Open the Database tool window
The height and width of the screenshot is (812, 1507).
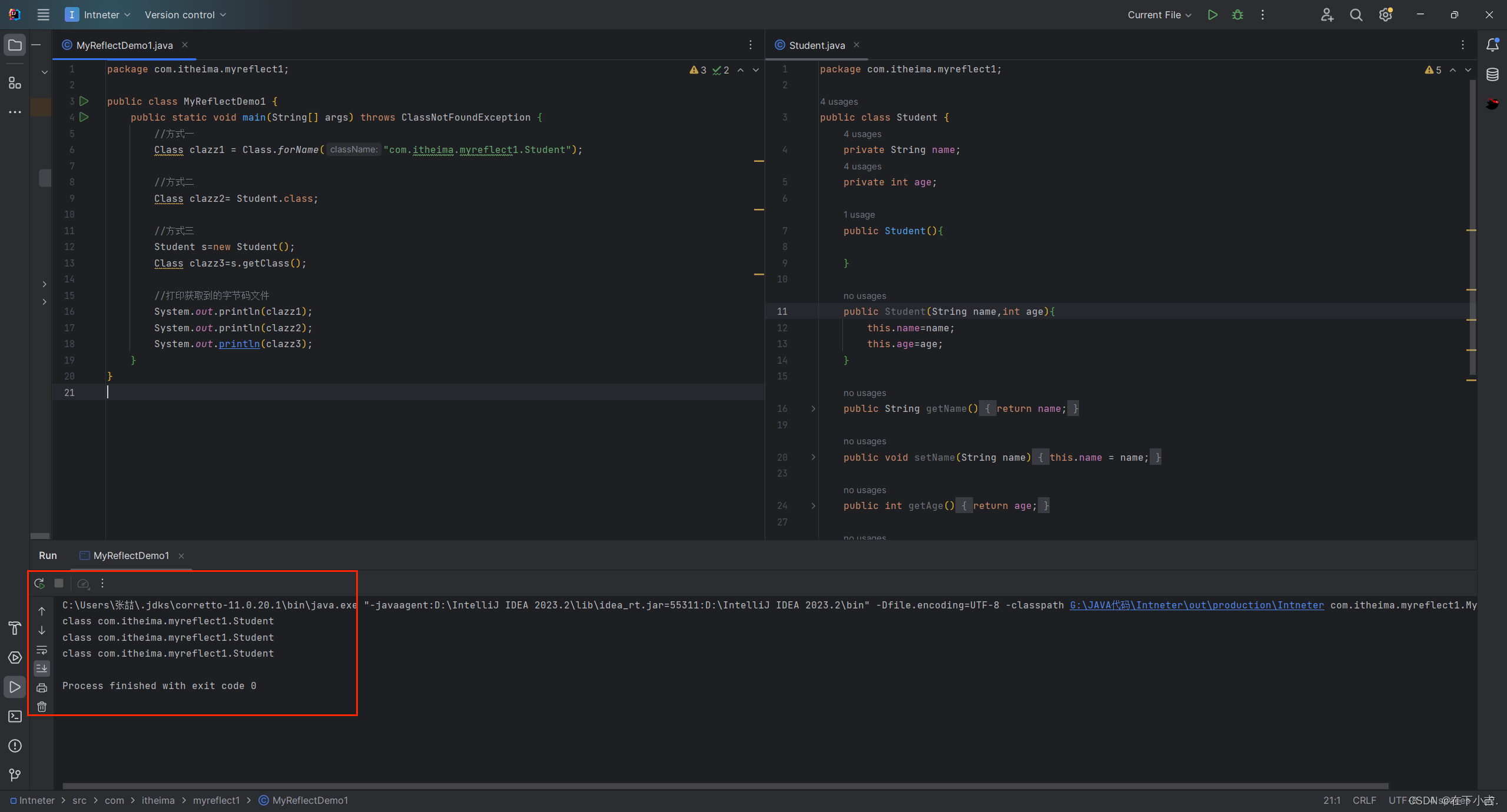click(1492, 75)
